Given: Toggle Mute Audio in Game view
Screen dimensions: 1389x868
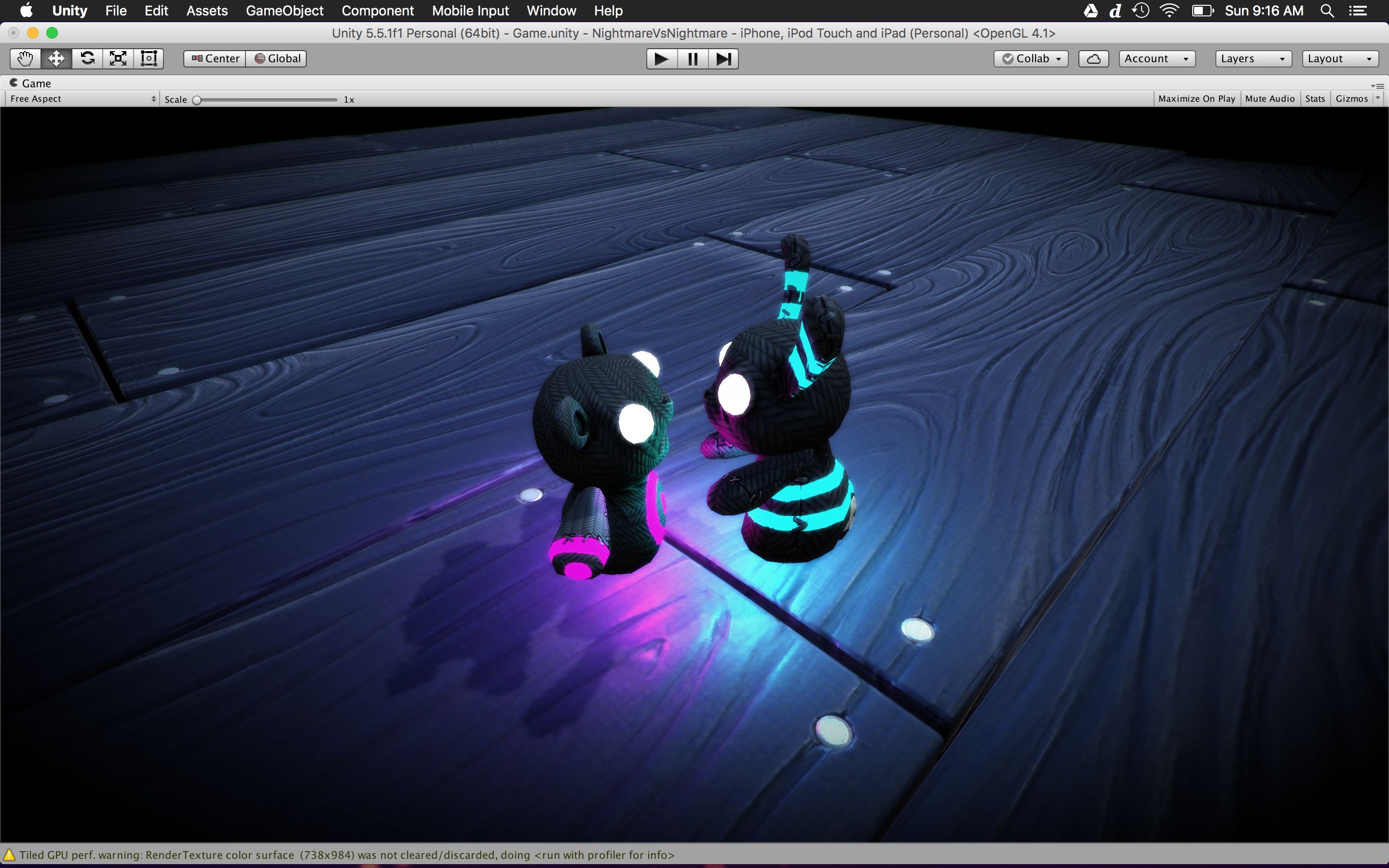Looking at the screenshot, I should 1269,99.
